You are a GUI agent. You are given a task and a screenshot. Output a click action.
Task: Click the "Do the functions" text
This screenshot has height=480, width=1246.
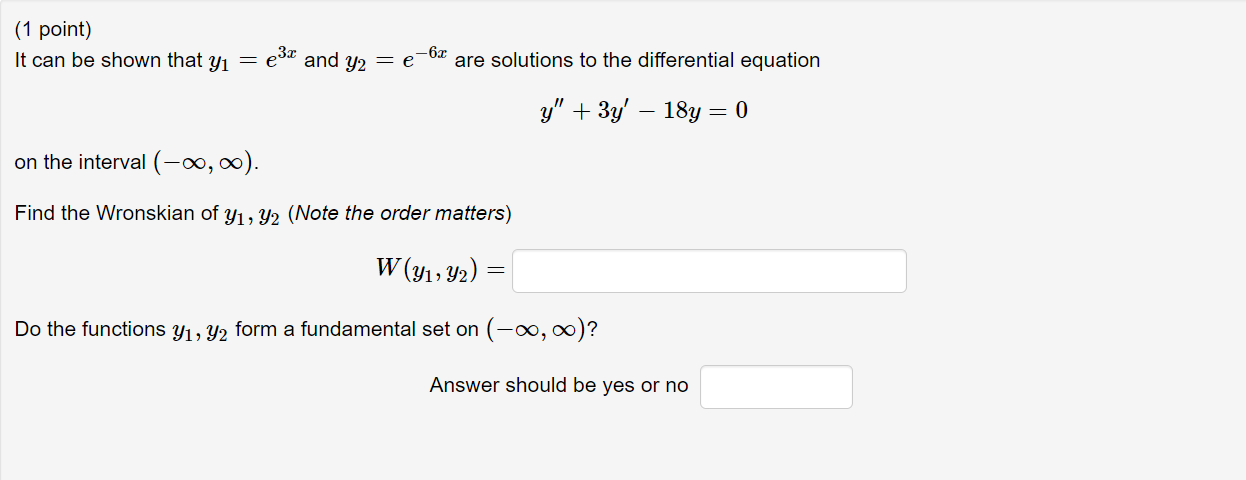(x=90, y=329)
